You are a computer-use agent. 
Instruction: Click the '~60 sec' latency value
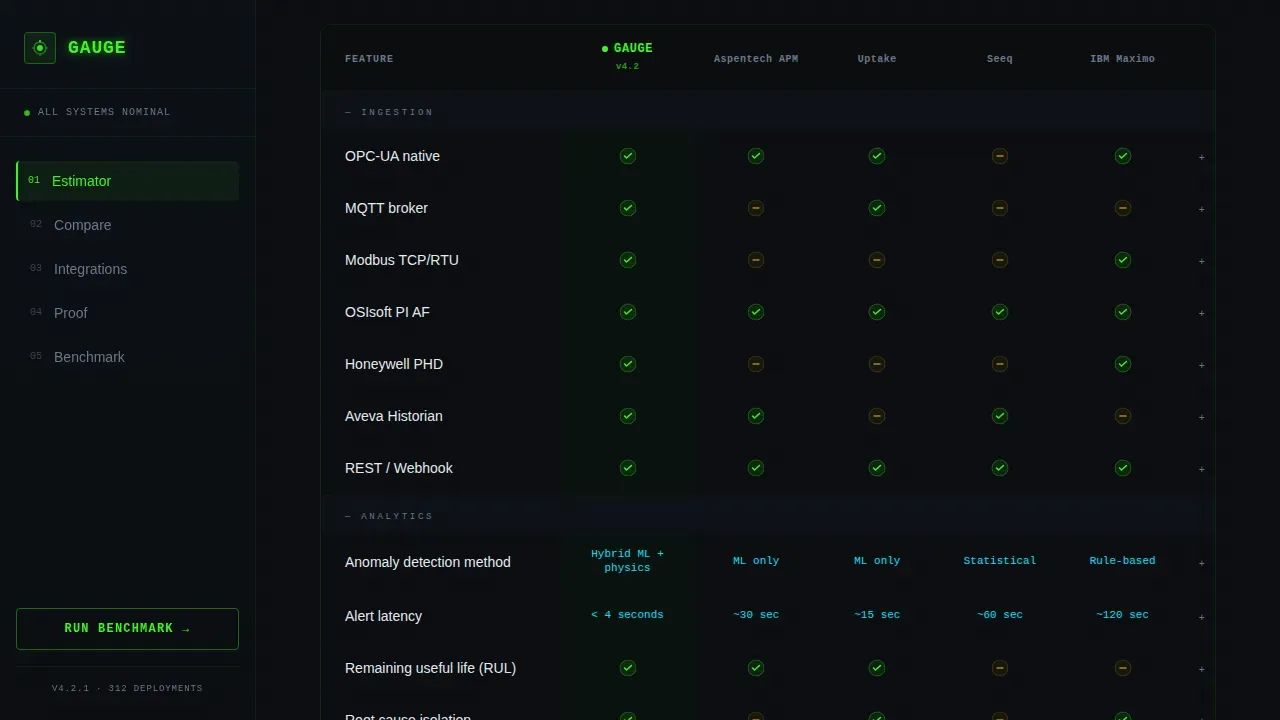1000,615
